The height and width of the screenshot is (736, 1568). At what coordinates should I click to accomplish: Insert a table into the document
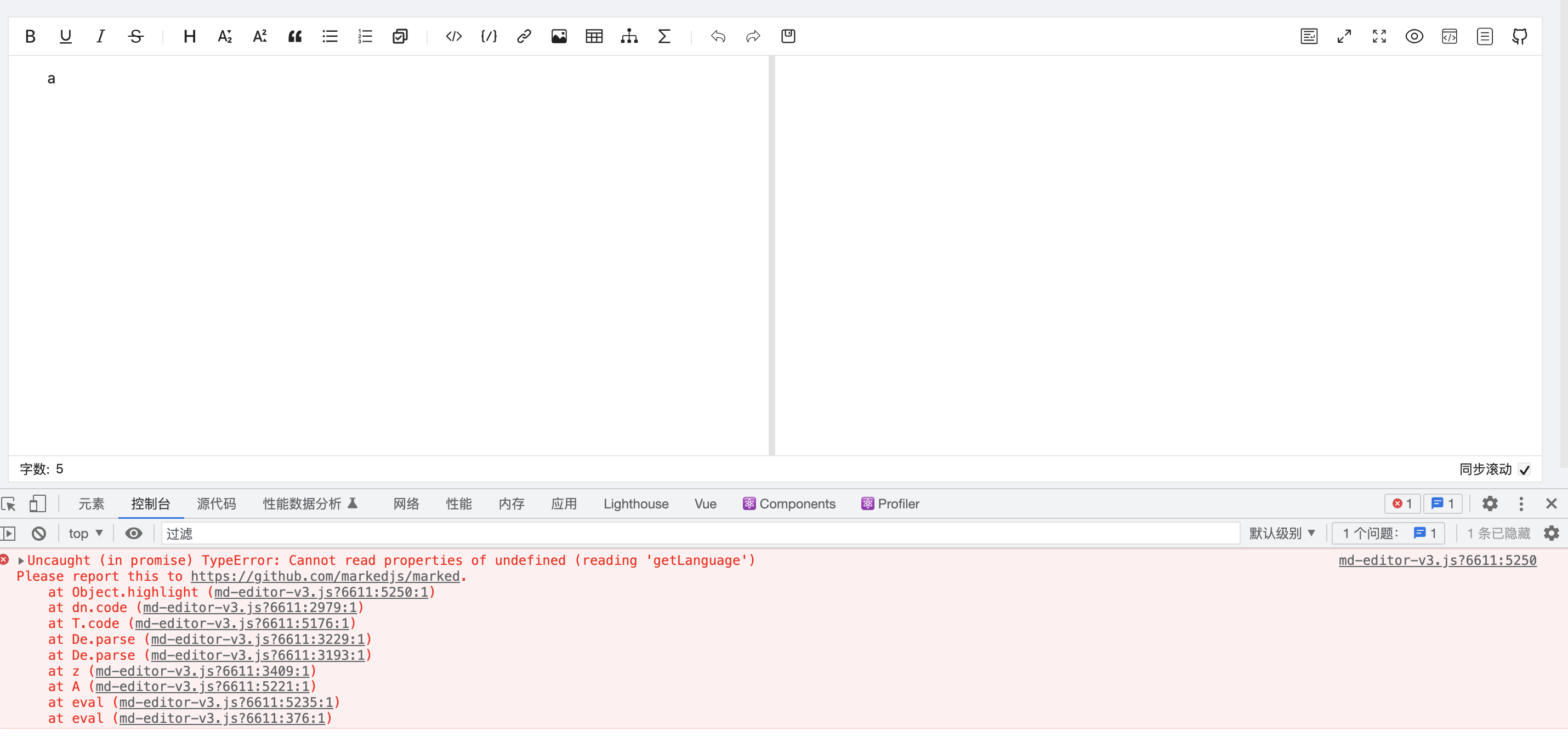coord(594,37)
